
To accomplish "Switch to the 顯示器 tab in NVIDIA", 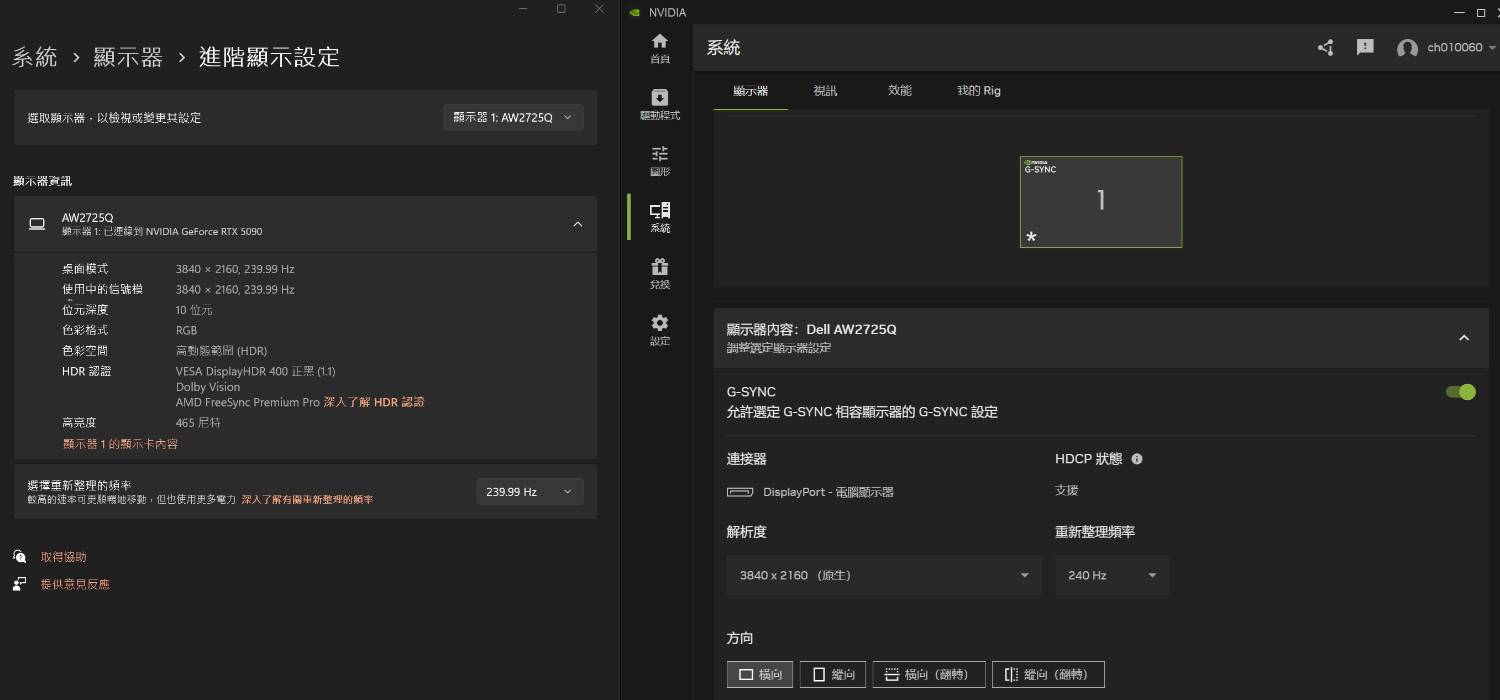I will [x=750, y=91].
